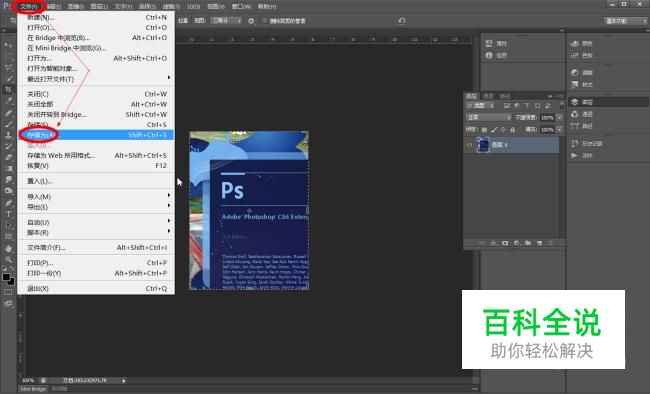Open crop view overlay dropdown (三等分)
Viewport: 650px width, 394px height.
[x=226, y=21]
